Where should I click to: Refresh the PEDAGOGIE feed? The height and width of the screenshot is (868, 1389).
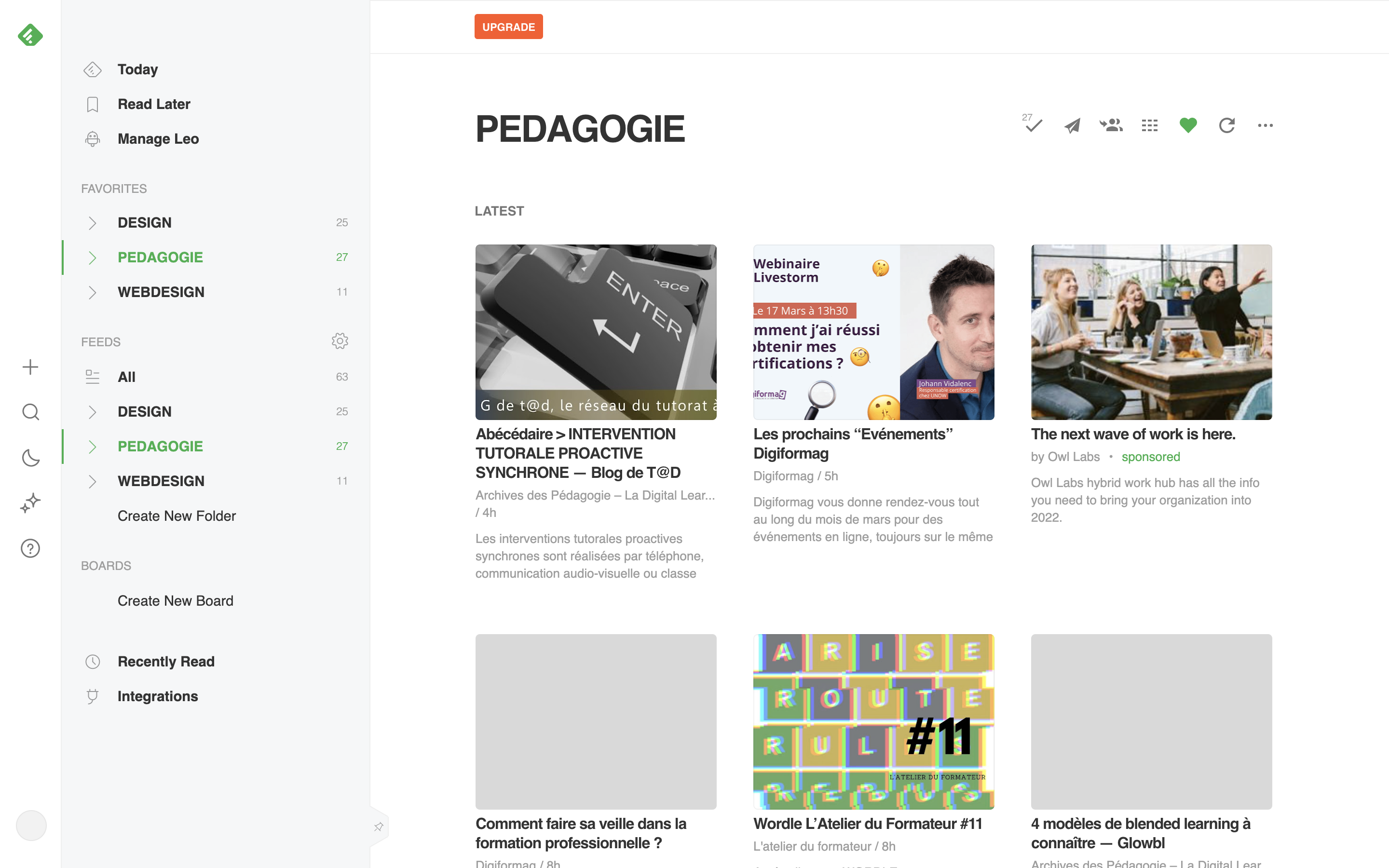coord(1226,125)
